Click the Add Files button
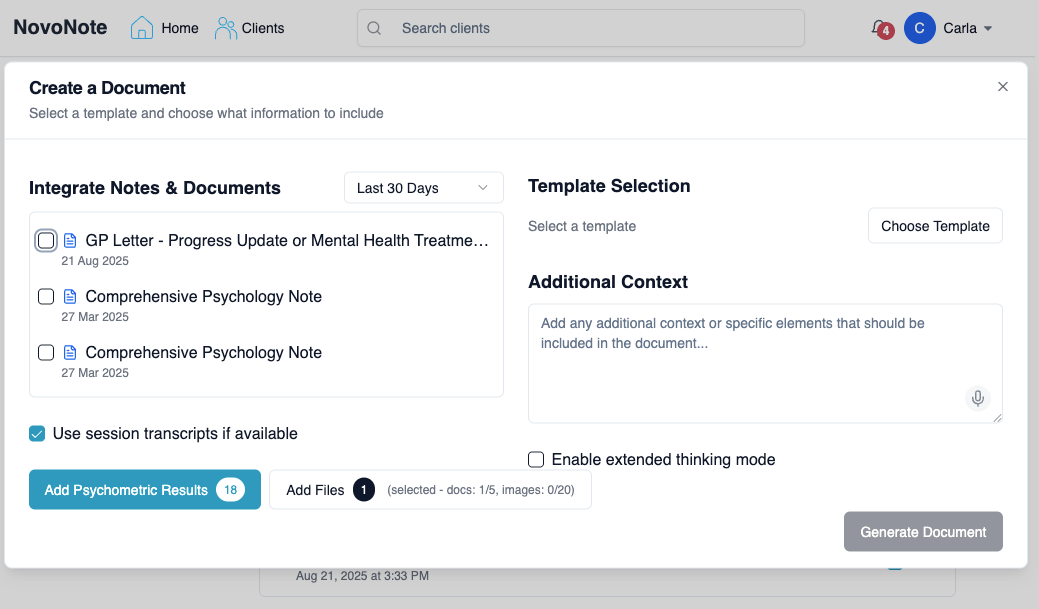The height and width of the screenshot is (609, 1039). [x=315, y=490]
